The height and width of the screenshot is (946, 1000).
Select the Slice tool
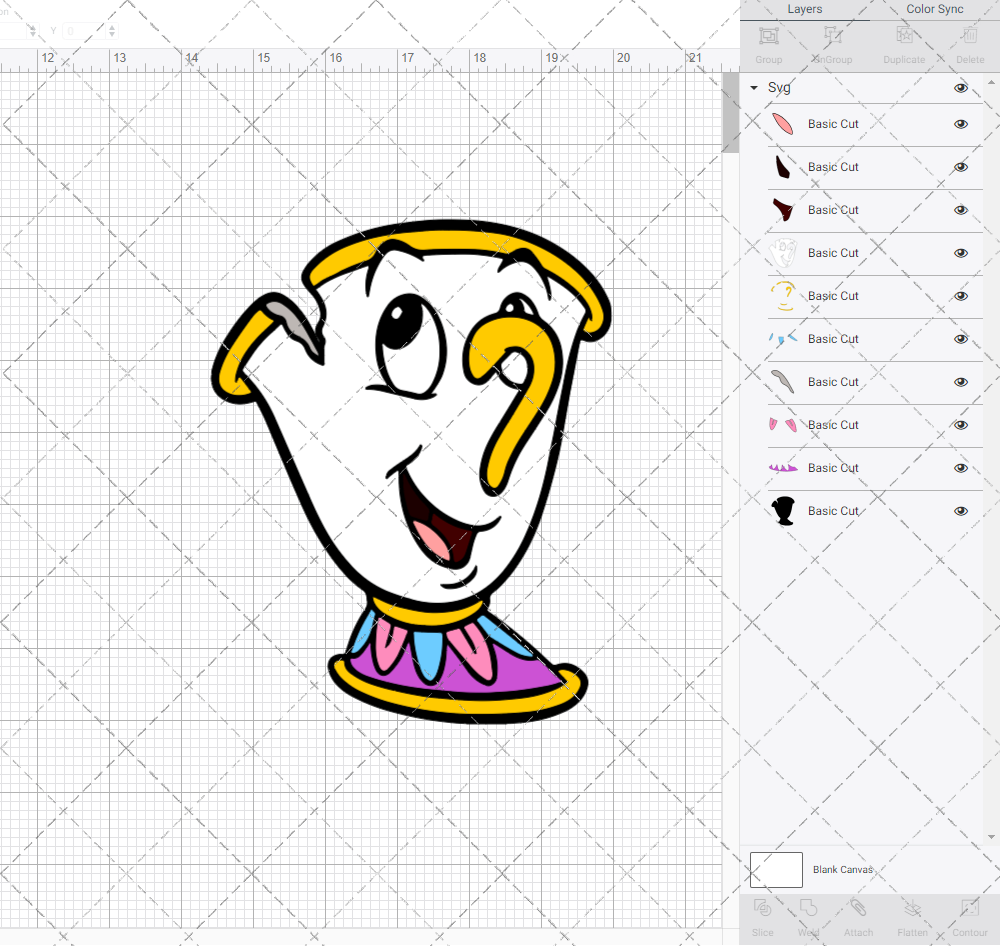click(762, 908)
